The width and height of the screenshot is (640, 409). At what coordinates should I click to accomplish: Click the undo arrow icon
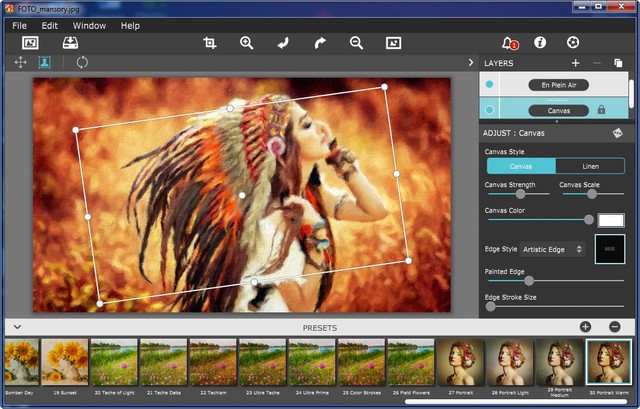pos(284,43)
